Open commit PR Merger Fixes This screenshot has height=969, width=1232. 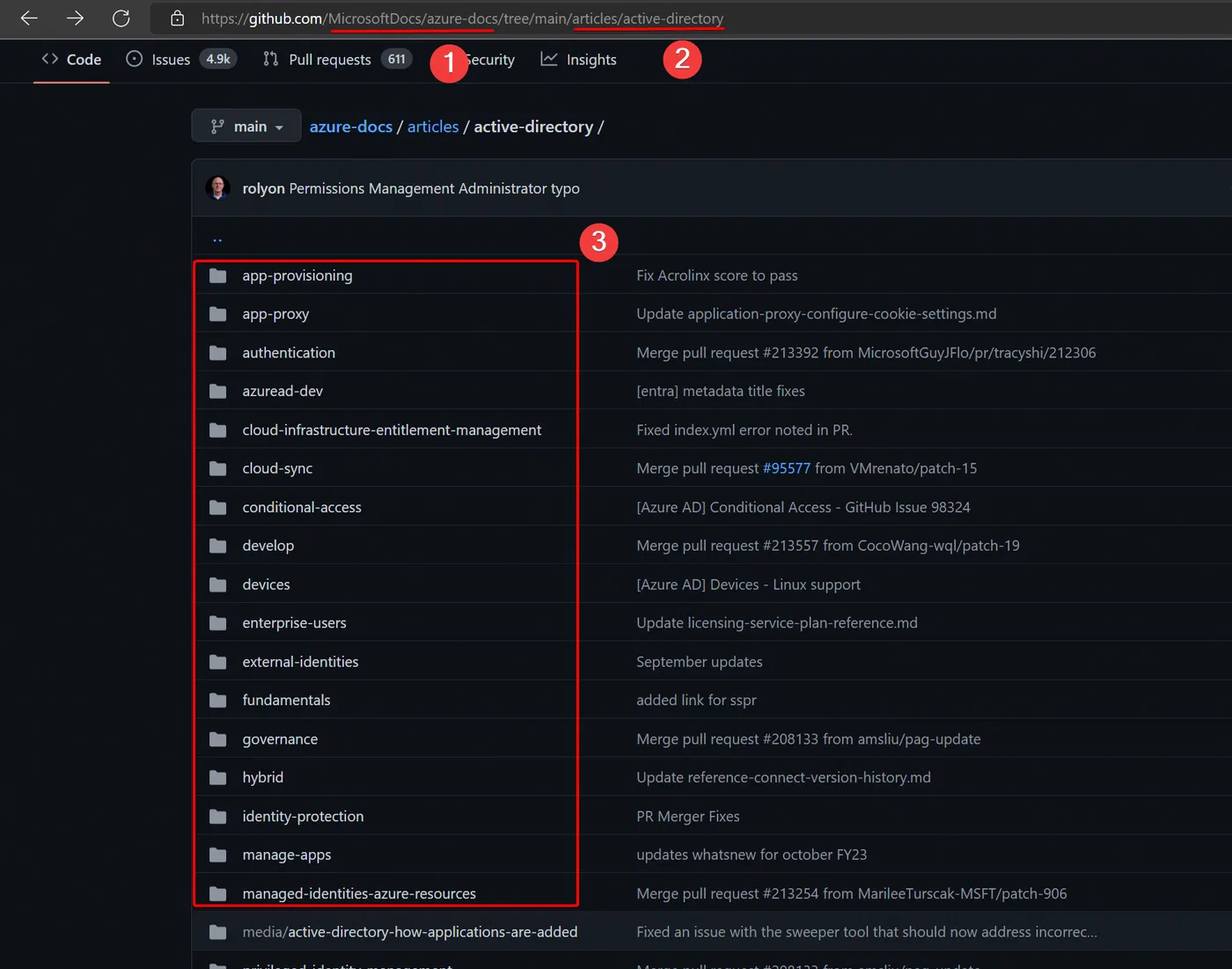(688, 817)
